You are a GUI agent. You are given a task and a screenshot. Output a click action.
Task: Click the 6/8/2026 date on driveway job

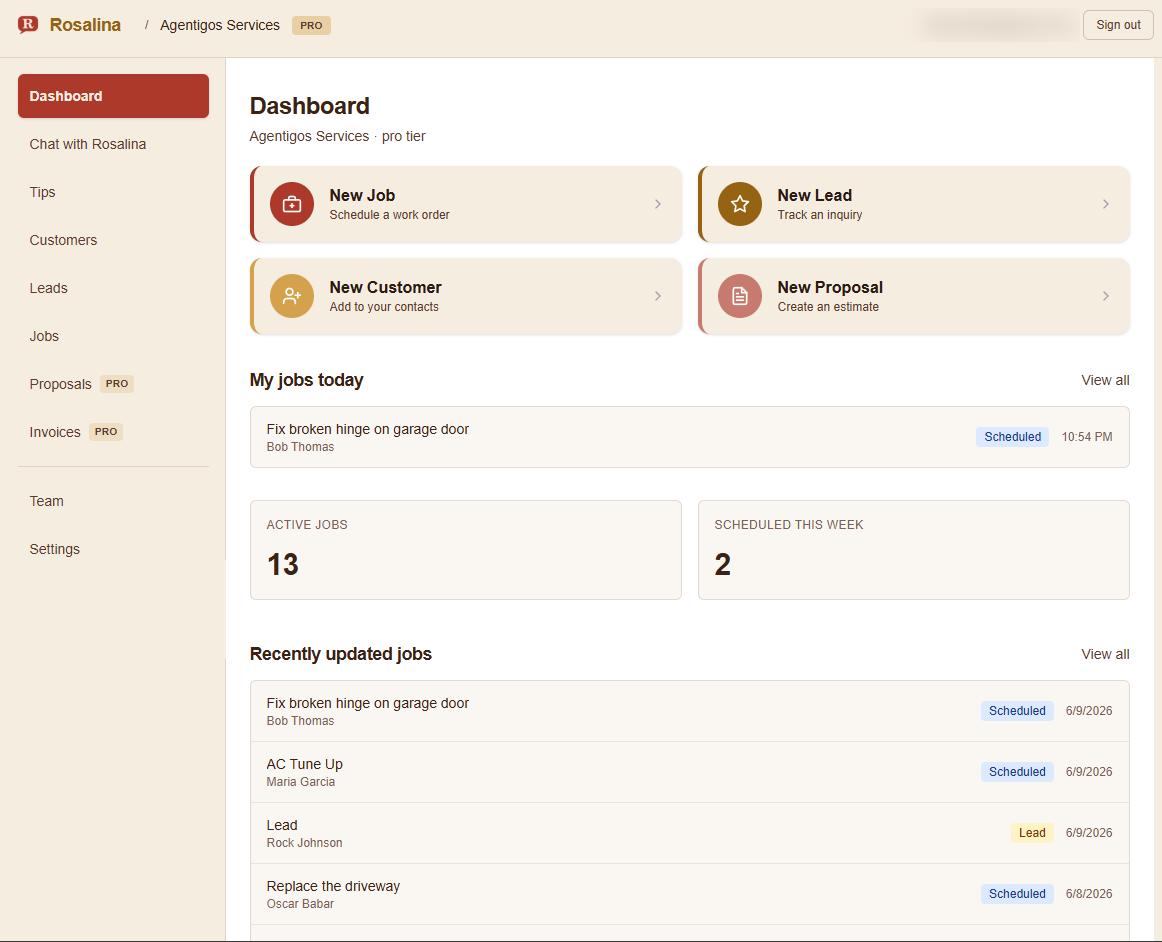[1089, 894]
